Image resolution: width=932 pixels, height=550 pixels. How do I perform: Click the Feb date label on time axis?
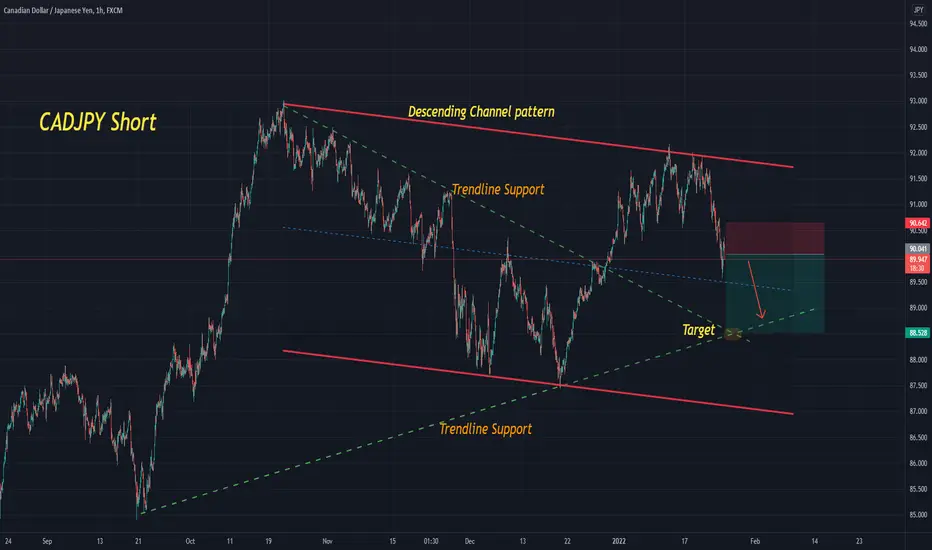pyautogui.click(x=755, y=541)
